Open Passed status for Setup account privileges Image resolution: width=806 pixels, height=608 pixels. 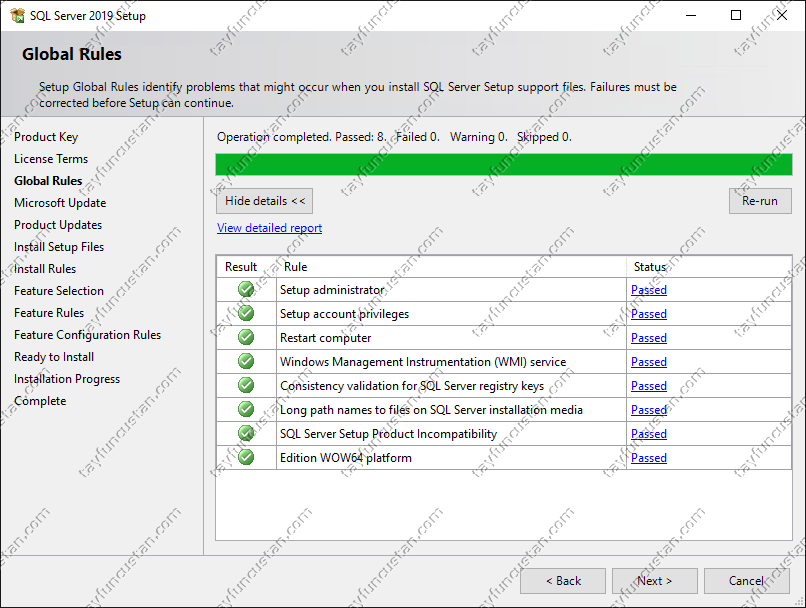pos(649,314)
